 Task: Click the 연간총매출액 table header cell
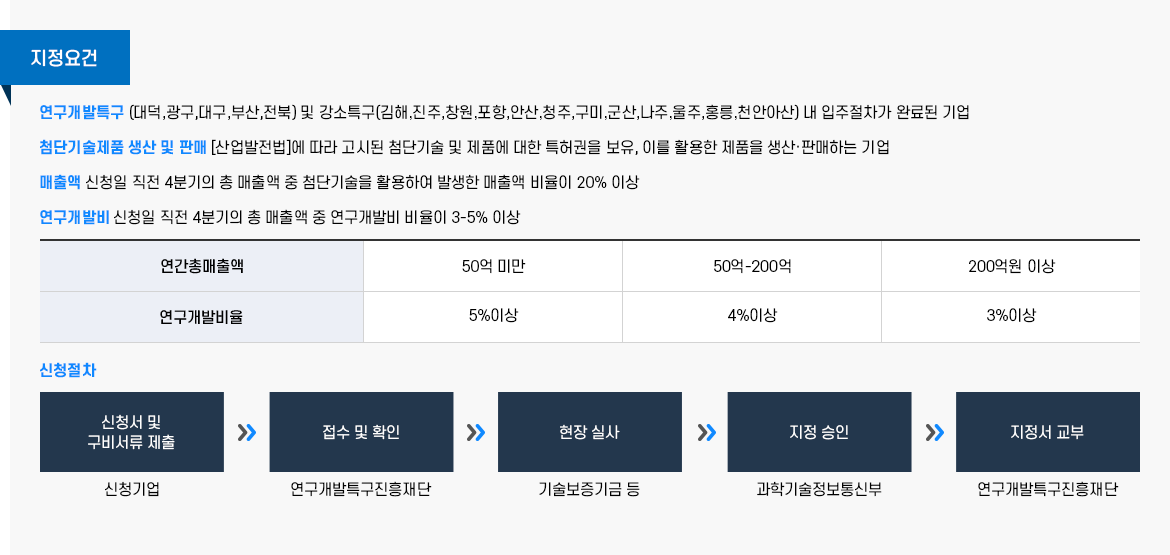[x=202, y=266]
